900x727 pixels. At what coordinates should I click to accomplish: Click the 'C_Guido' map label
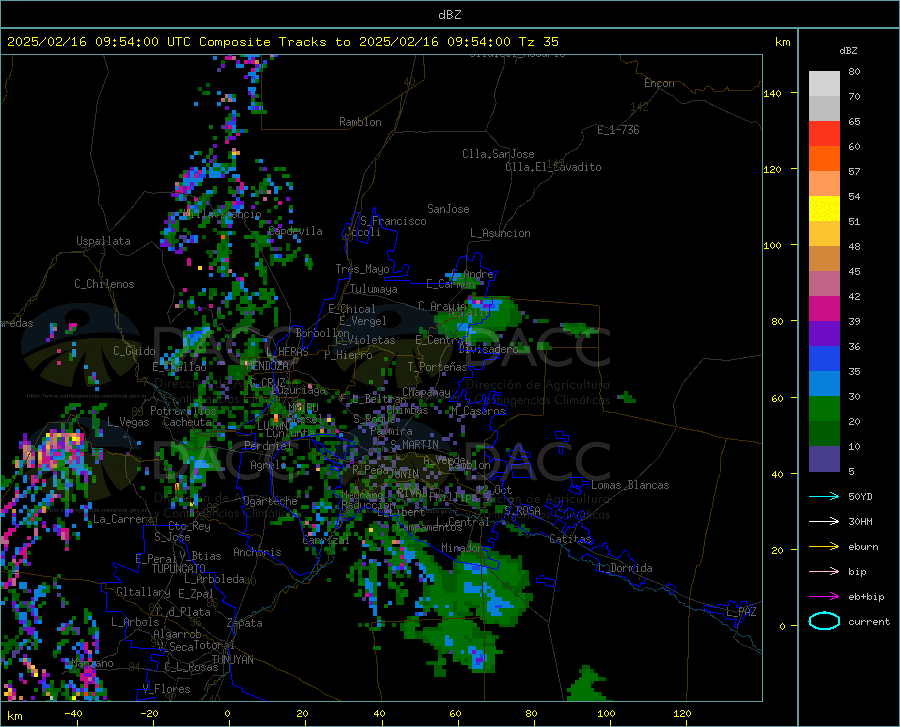134,351
